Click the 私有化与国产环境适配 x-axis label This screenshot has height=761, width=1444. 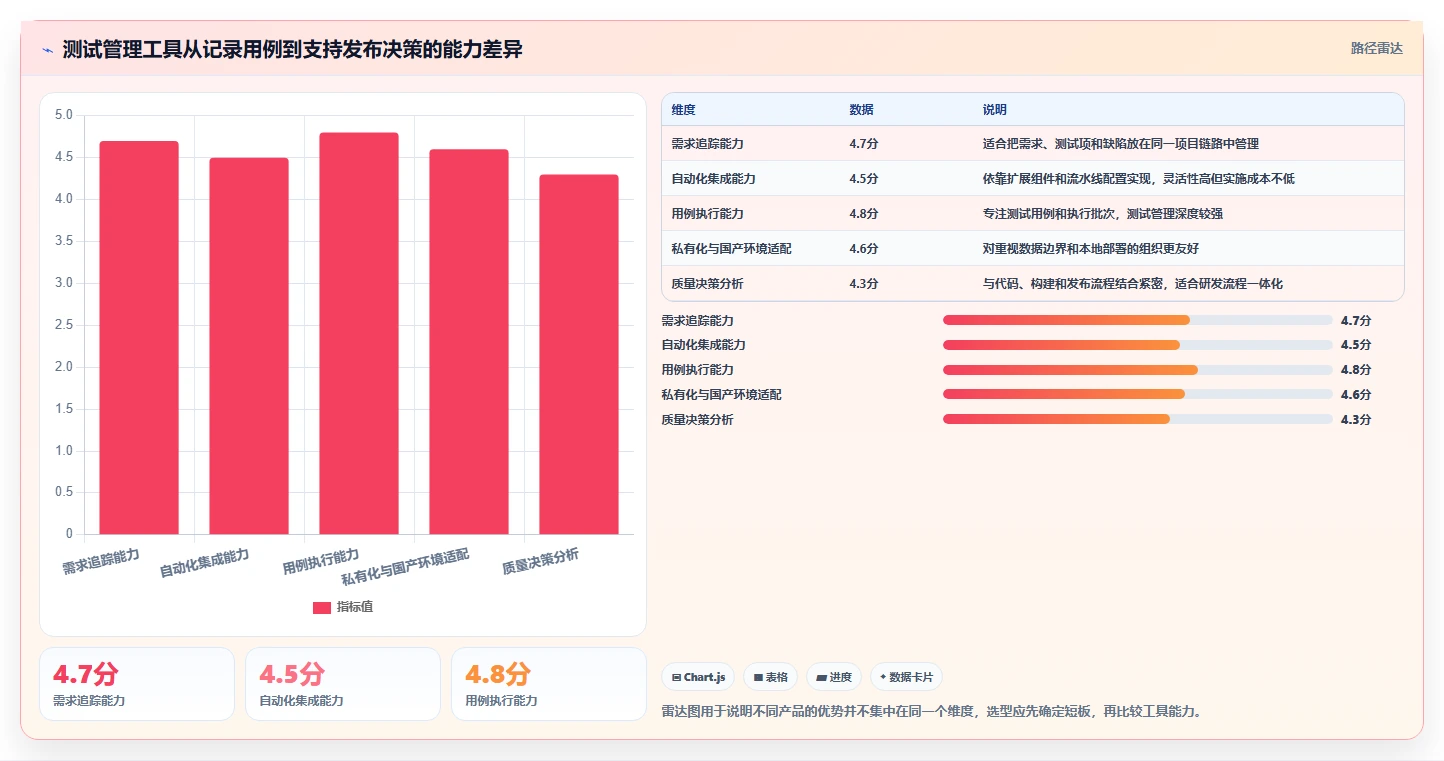coord(405,567)
